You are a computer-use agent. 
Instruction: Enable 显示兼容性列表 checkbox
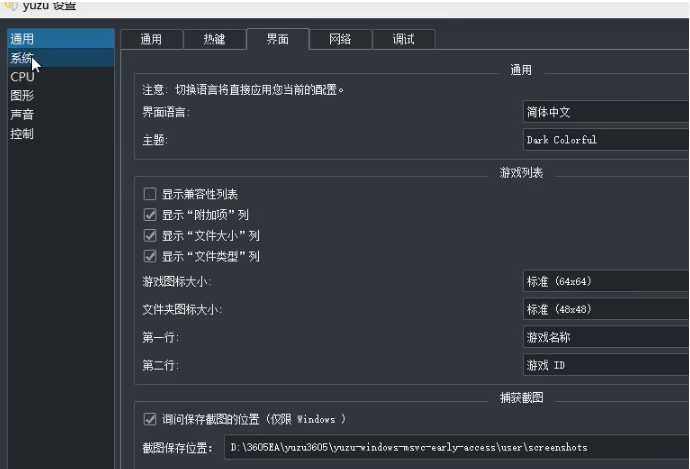pyautogui.click(x=150, y=194)
